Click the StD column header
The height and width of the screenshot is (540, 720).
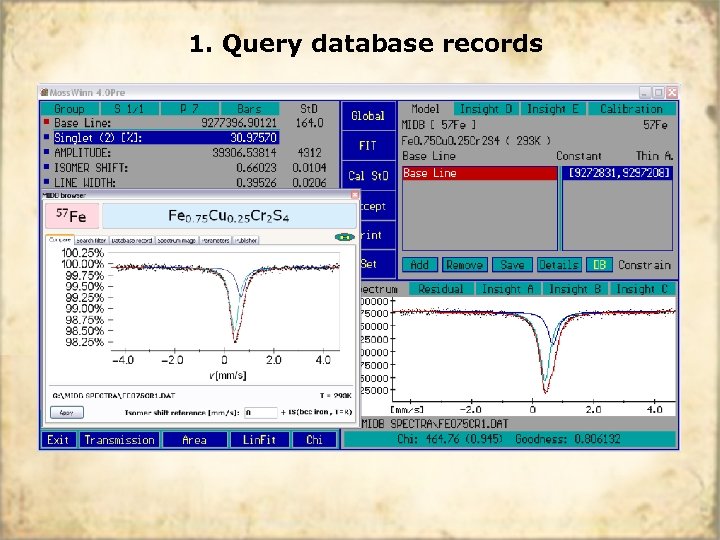309,109
